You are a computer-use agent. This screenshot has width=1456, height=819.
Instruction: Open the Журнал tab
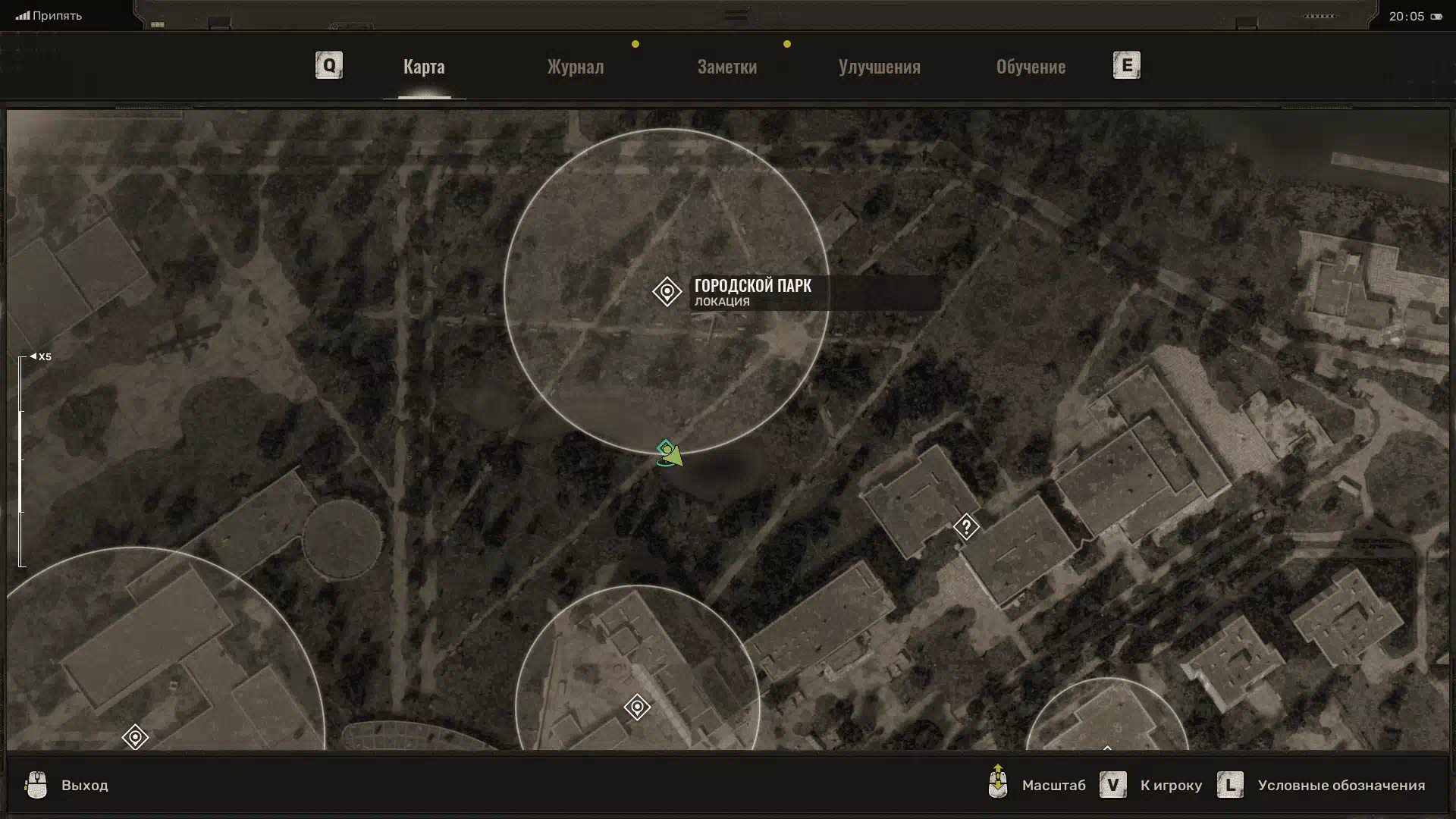[x=576, y=67]
